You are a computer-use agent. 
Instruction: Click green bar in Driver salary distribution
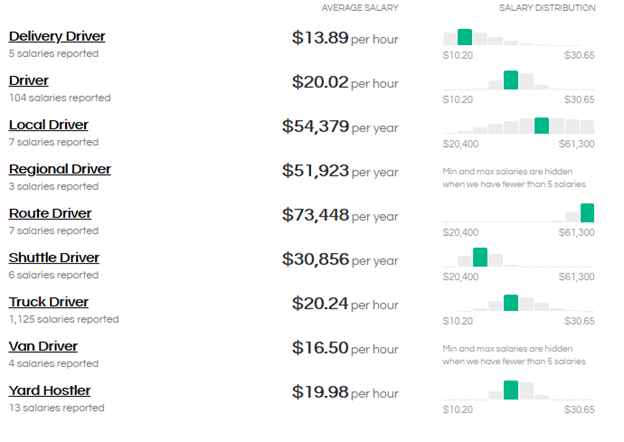pyautogui.click(x=511, y=80)
